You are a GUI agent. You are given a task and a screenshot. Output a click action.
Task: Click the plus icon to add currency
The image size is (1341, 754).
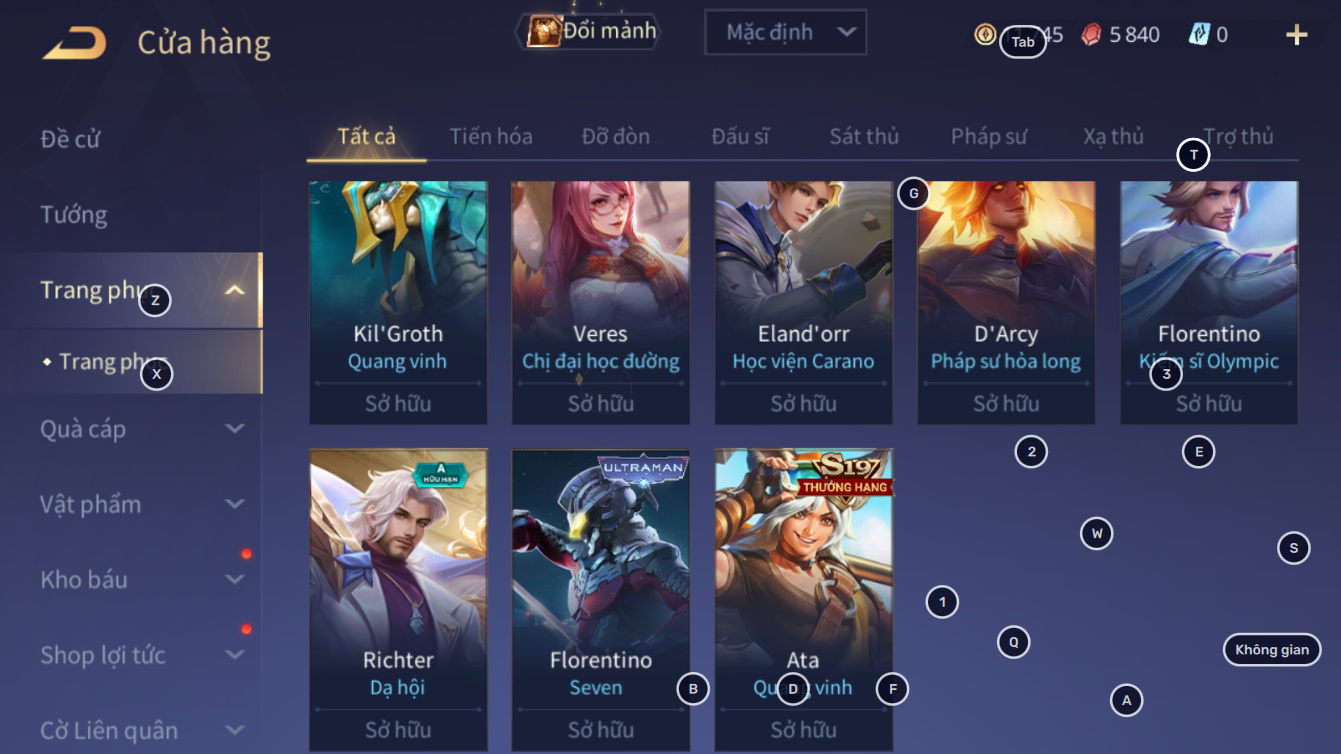point(1296,35)
